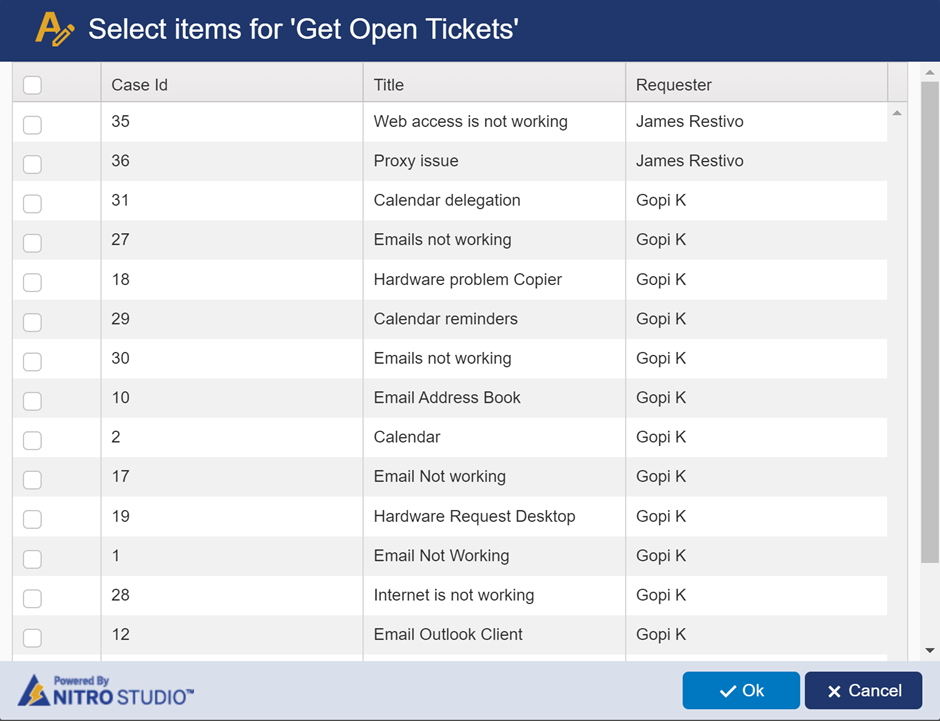The image size is (940, 721).
Task: Check the checkbox for case 35
Action: click(31, 124)
